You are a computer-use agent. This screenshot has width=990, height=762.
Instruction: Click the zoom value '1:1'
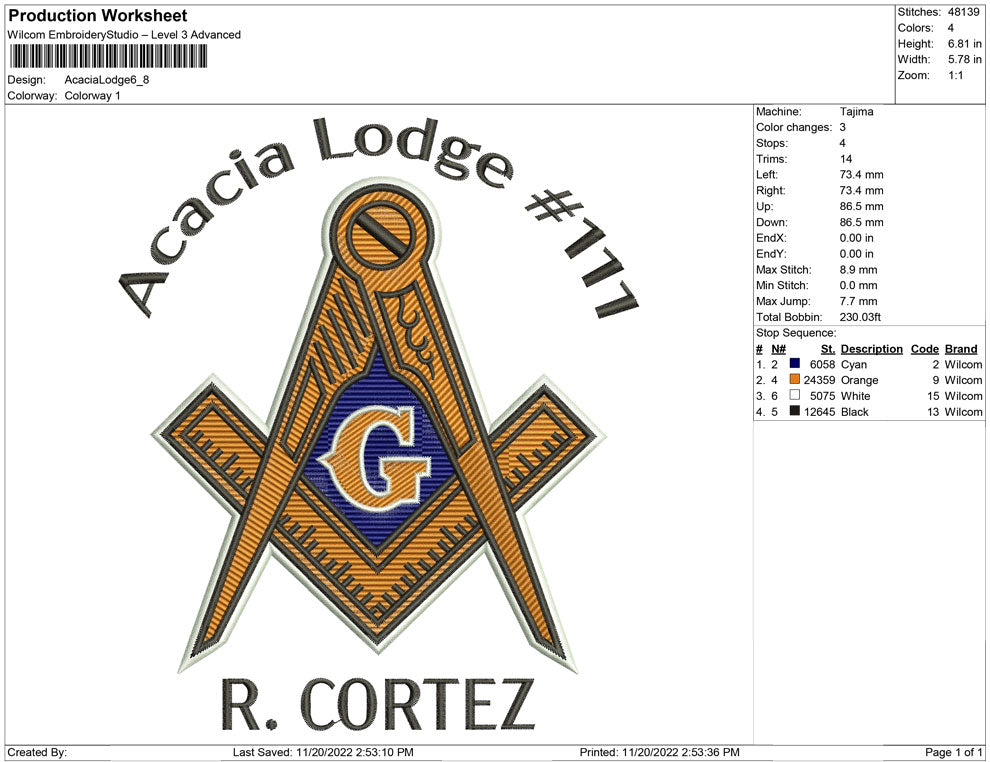click(x=955, y=75)
